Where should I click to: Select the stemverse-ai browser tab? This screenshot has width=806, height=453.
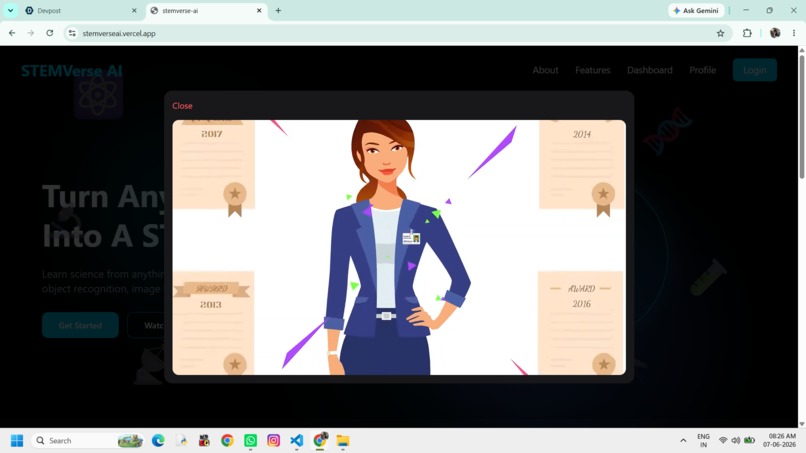tap(206, 10)
